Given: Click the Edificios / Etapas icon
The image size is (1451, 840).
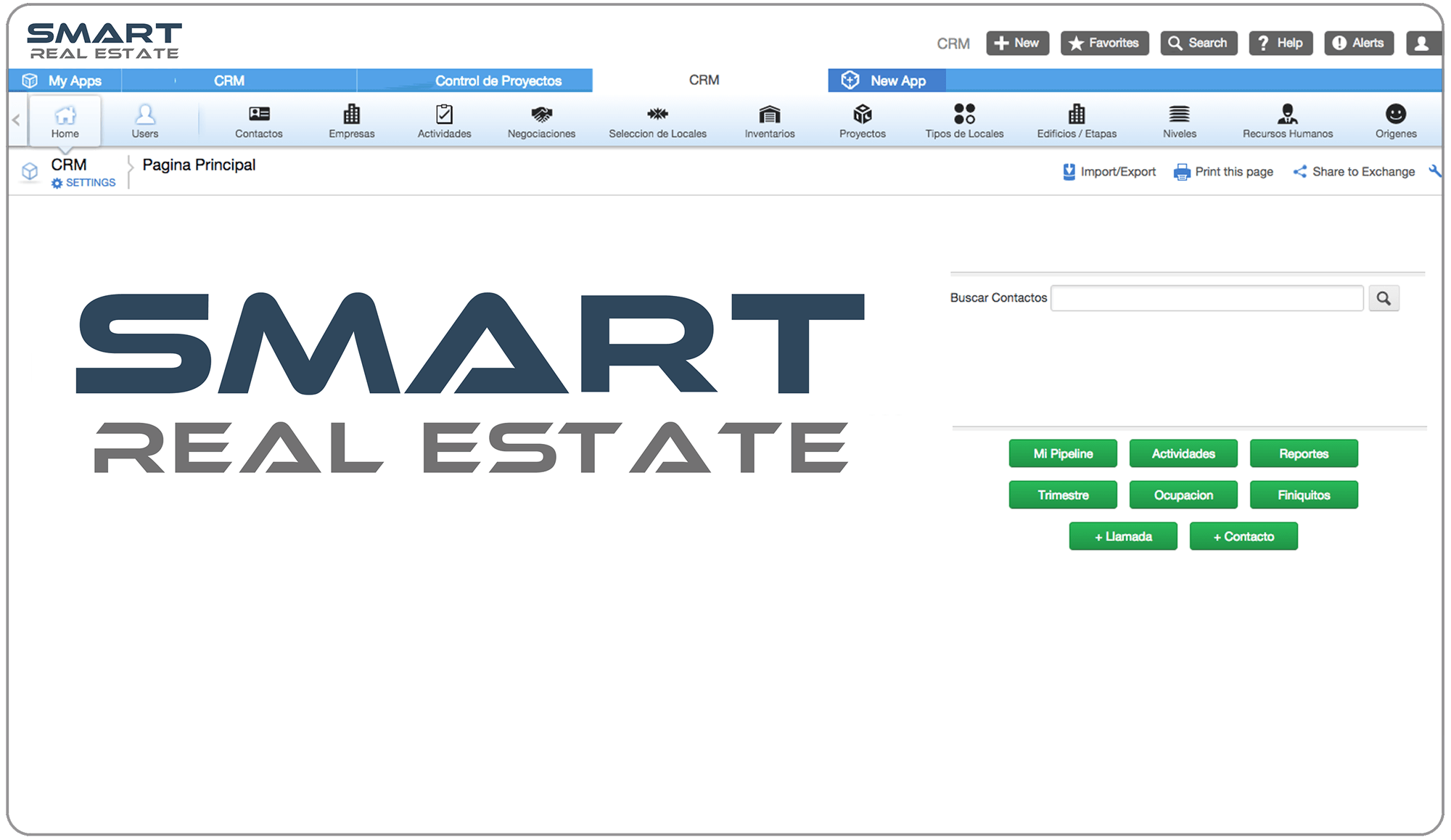Looking at the screenshot, I should [1075, 120].
